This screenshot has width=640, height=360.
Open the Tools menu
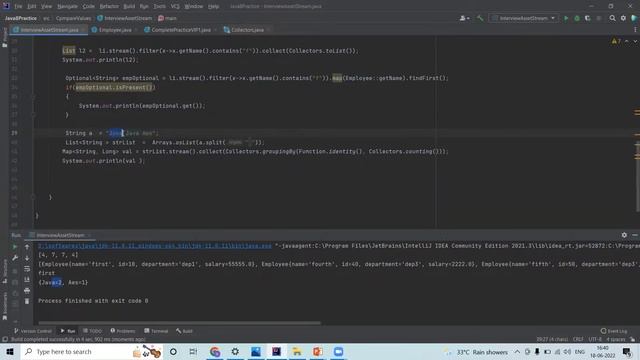(x=160, y=7)
